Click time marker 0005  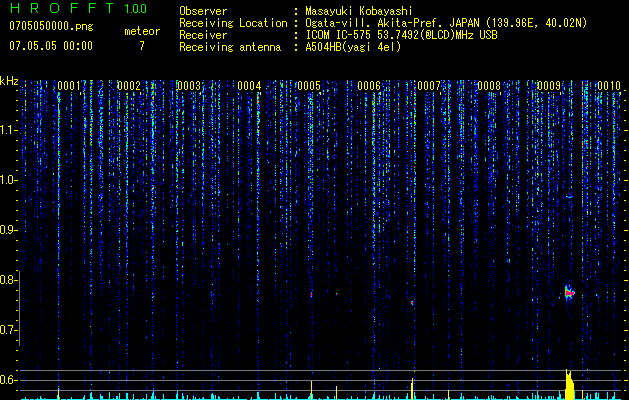tap(309, 86)
